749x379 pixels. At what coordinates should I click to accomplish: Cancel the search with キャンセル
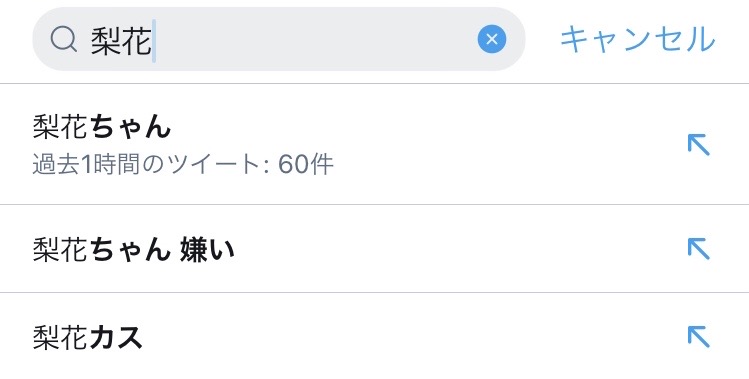click(638, 39)
